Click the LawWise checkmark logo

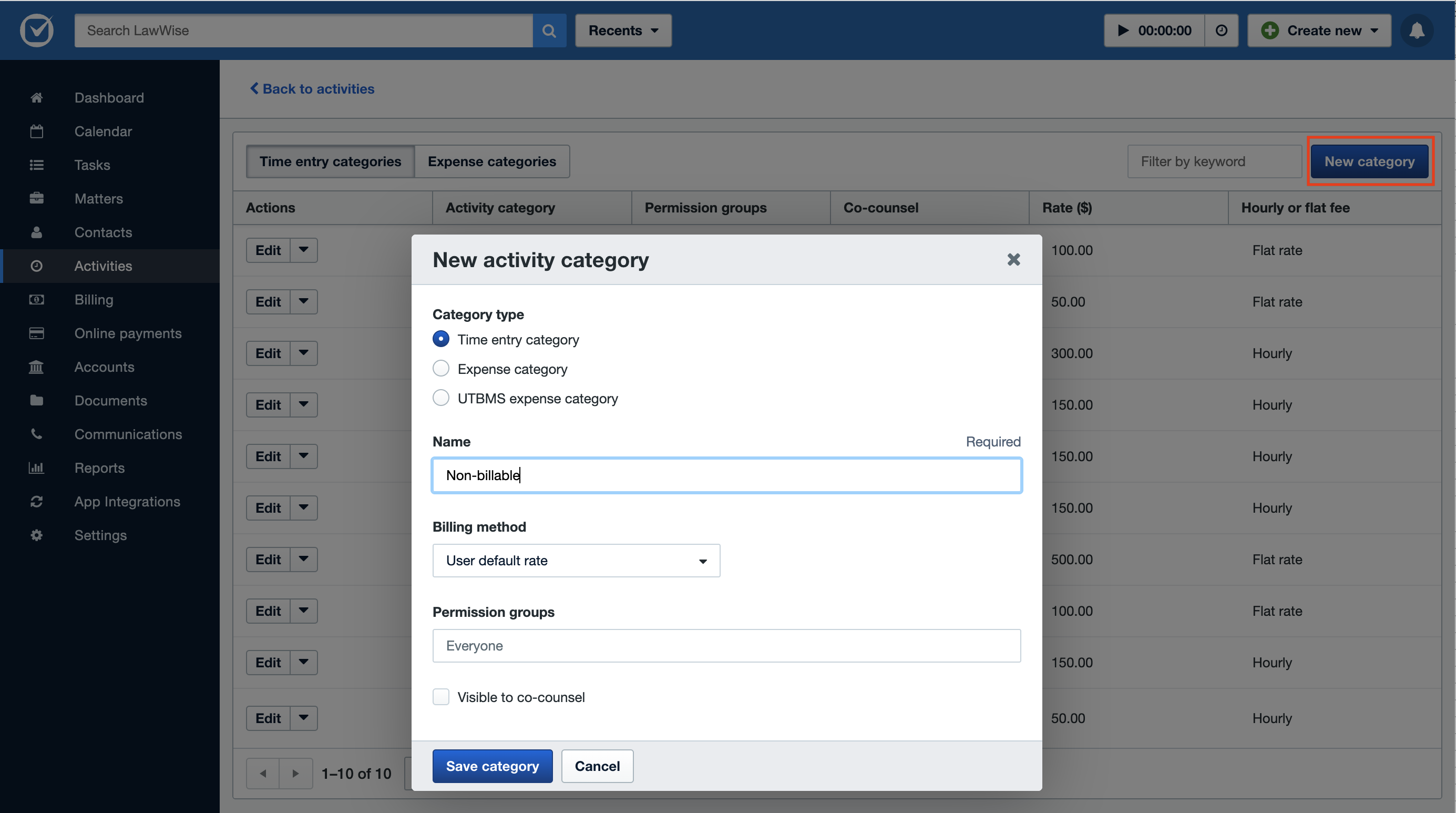(x=37, y=31)
